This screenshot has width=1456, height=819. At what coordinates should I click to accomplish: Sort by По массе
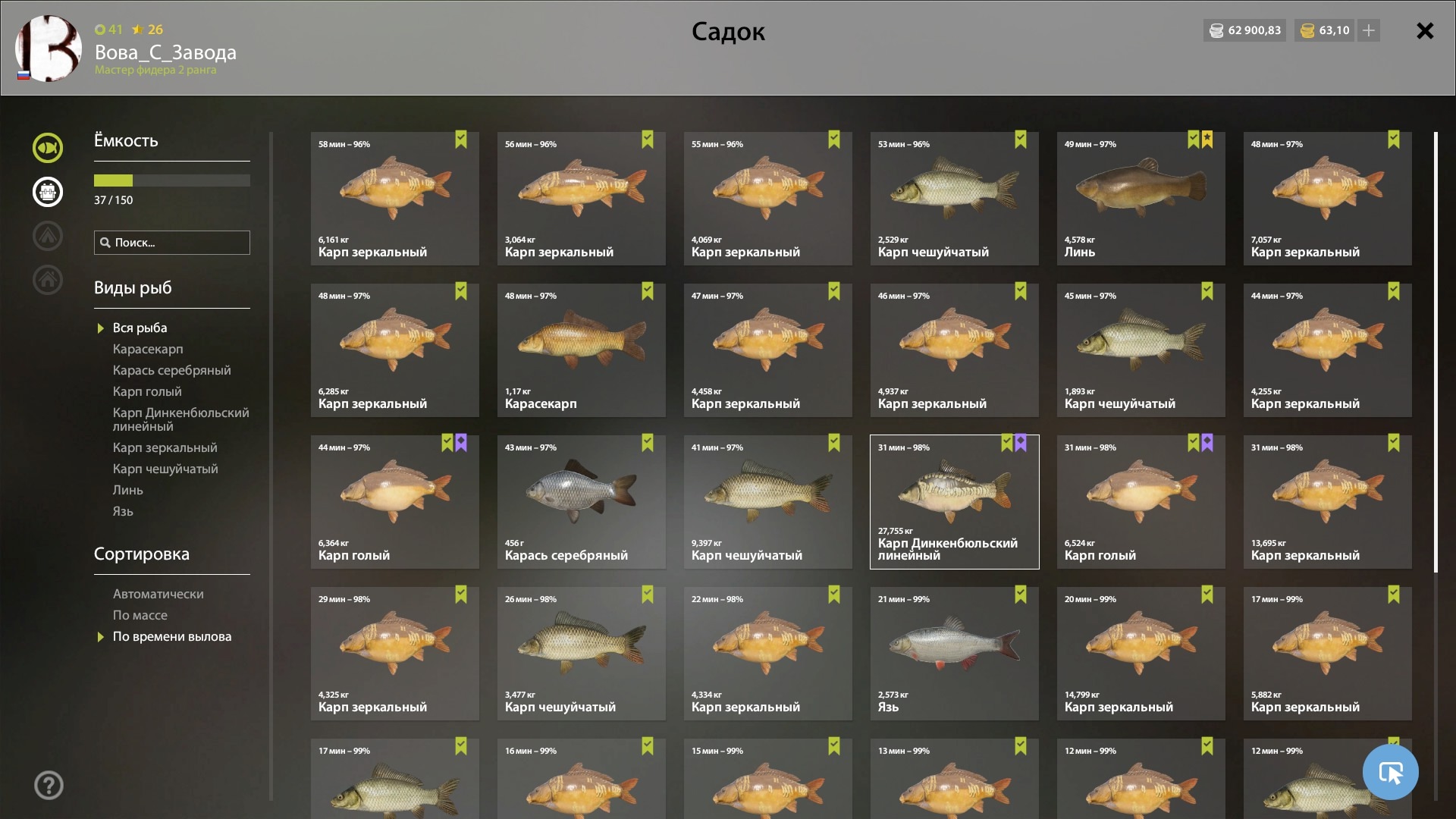pyautogui.click(x=140, y=615)
